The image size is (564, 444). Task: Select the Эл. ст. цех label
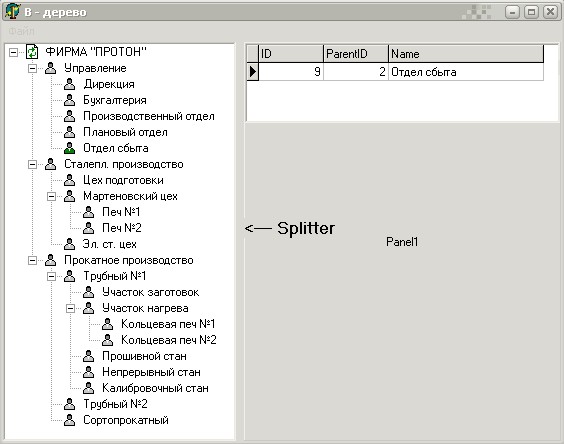pyautogui.click(x=109, y=244)
